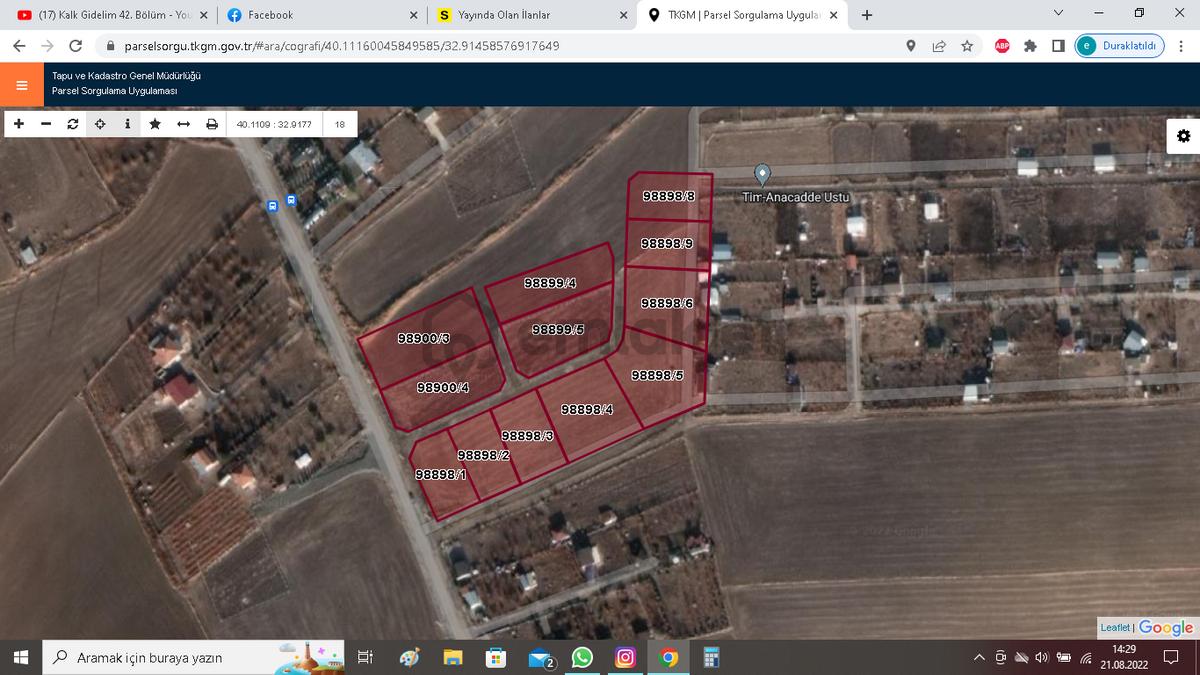Zoom out with the minus map tool
The image size is (1200, 675).
(x=45, y=124)
